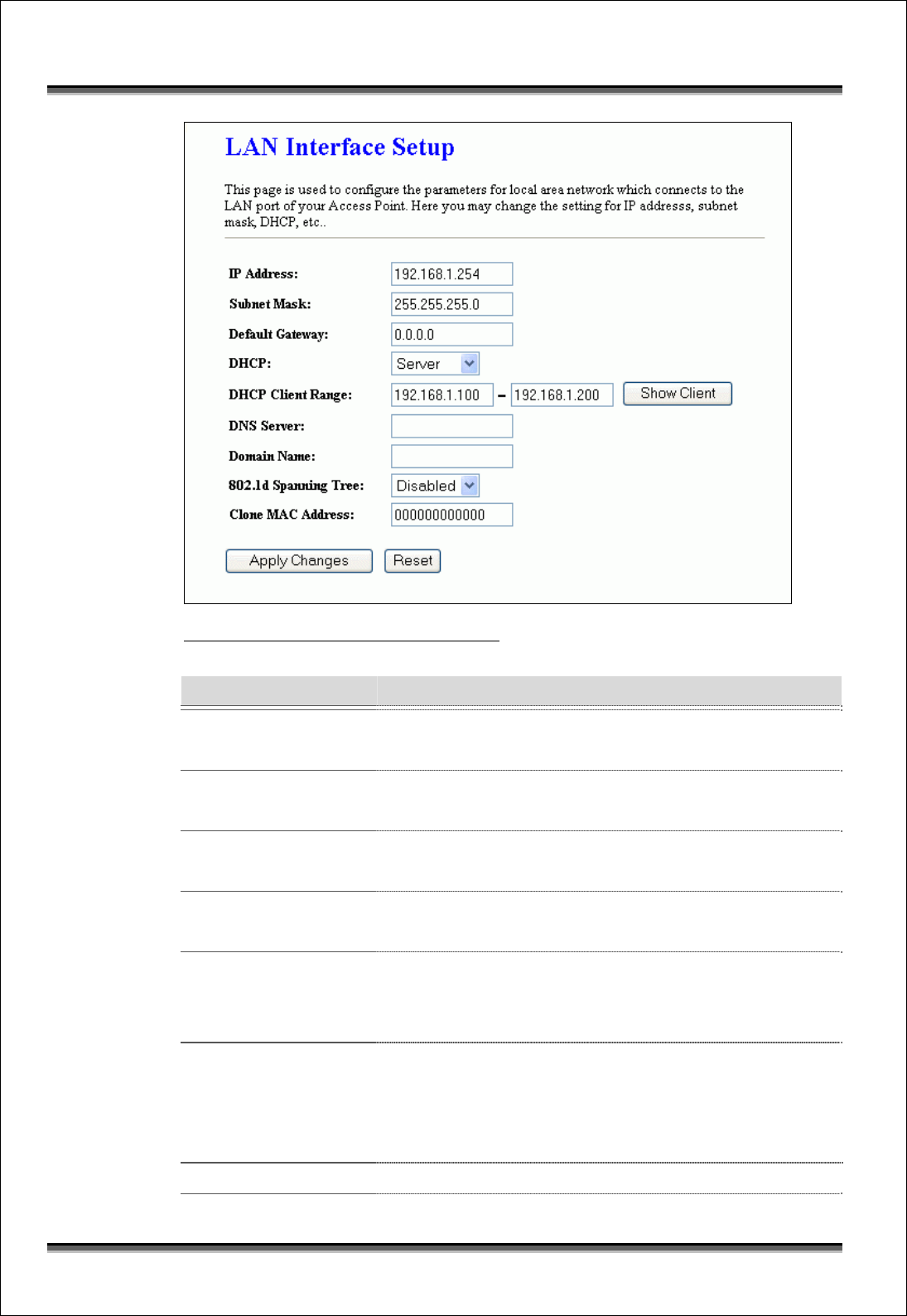Open the DHCP Server dropdown

pyautogui.click(x=435, y=364)
